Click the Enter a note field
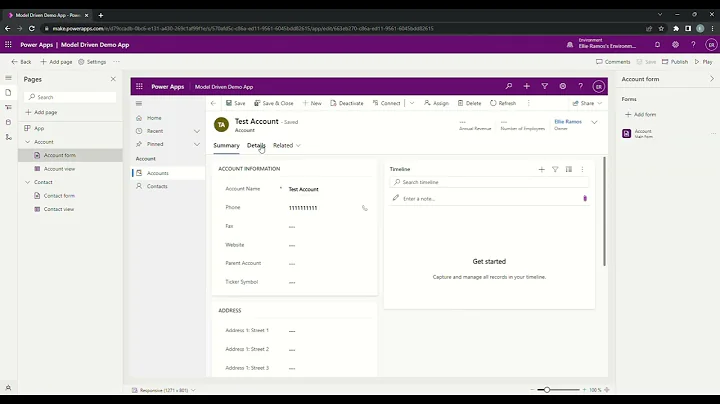The image size is (720, 404). [x=487, y=199]
